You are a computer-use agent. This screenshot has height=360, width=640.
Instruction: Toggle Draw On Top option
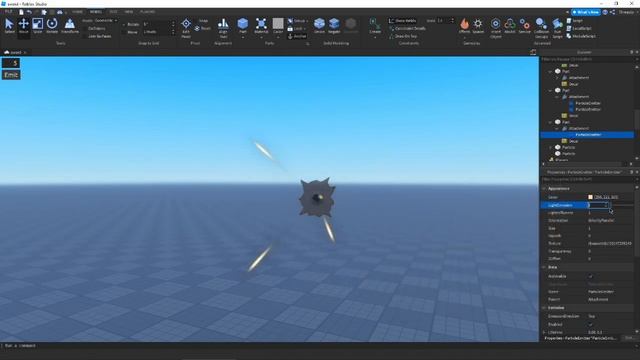[x=402, y=36]
